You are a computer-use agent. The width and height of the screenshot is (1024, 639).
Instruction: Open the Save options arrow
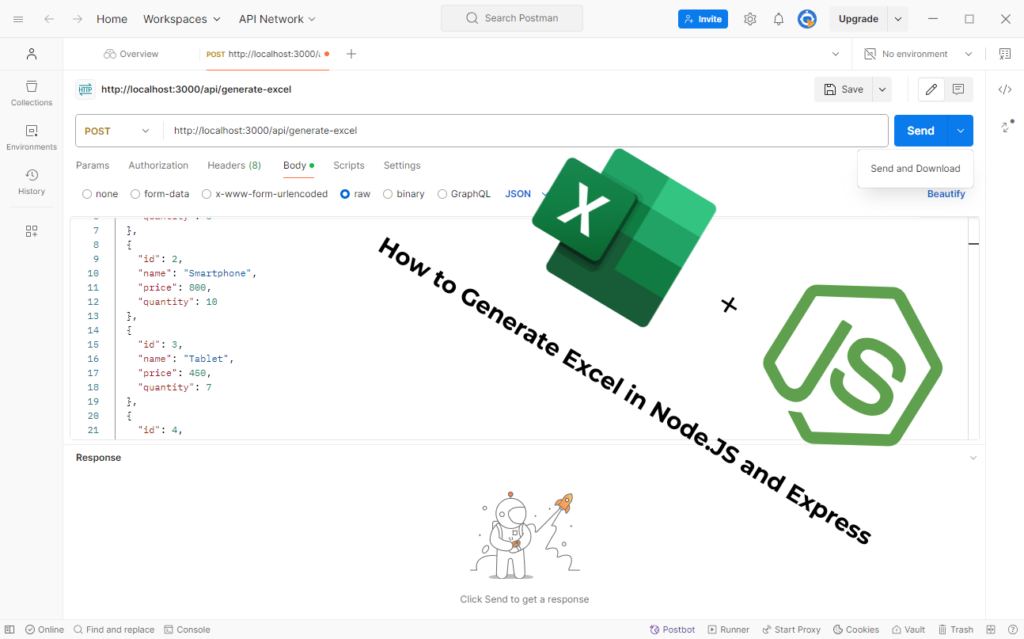(882, 90)
